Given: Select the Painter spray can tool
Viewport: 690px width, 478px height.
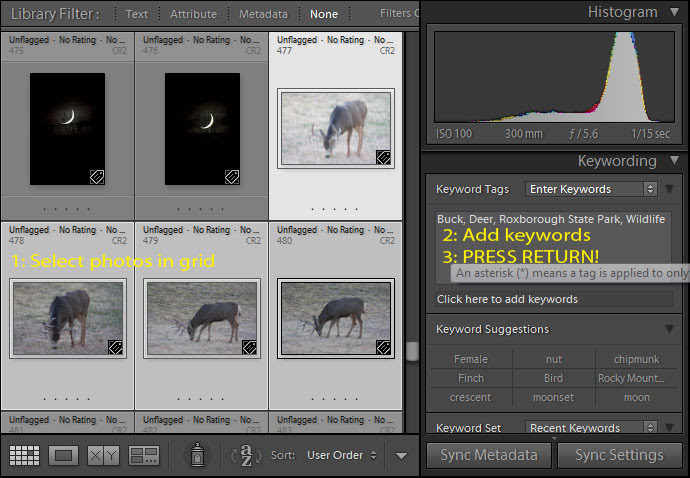Looking at the screenshot, I should click(197, 454).
